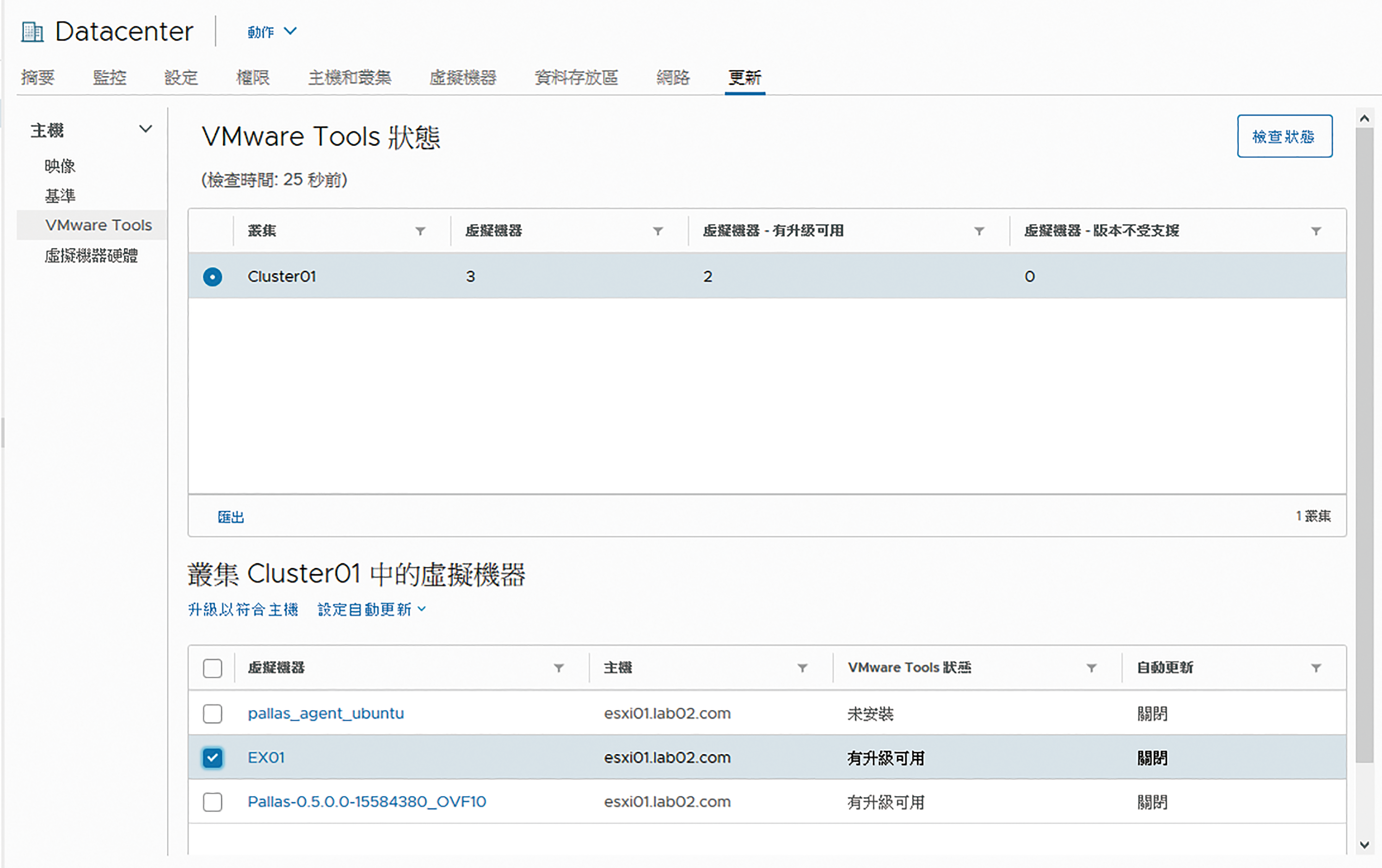
Task: Click 有升級可用 status in the EX01 row
Action: [x=886, y=758]
